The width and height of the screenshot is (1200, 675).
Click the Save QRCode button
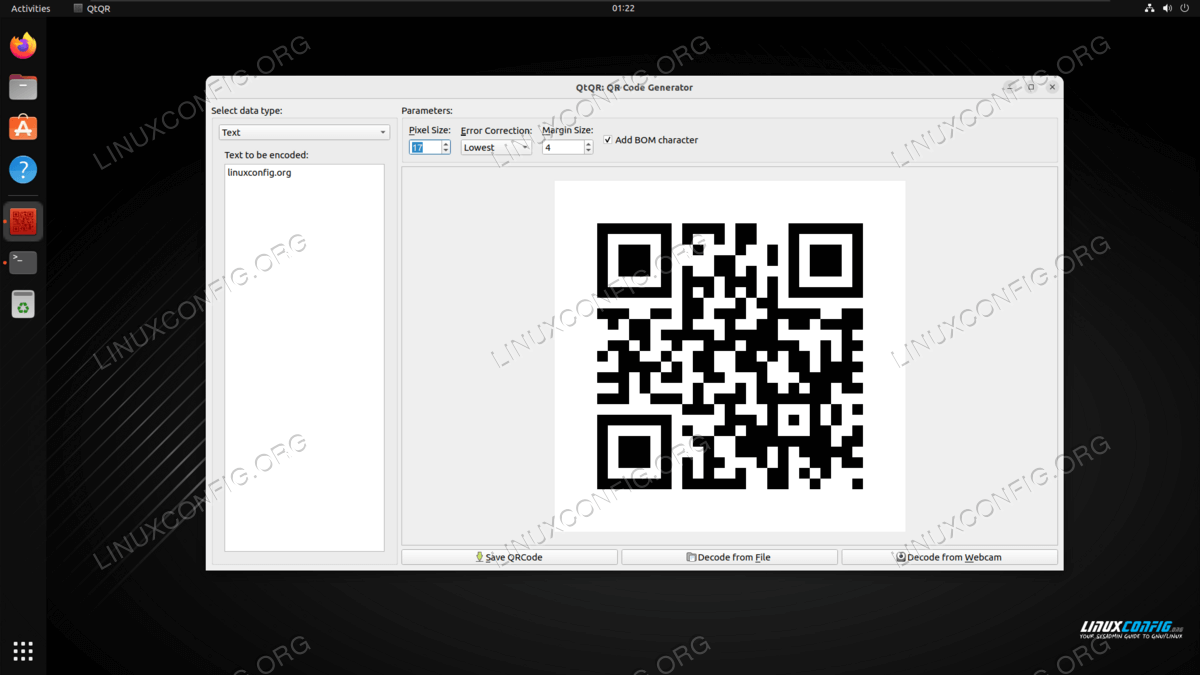[x=509, y=557]
